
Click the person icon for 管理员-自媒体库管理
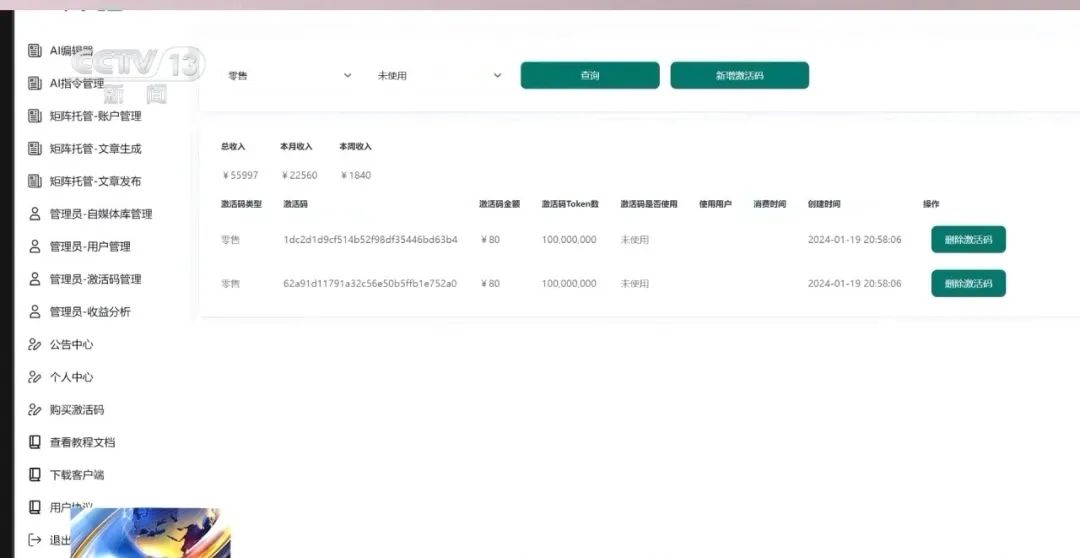35,214
